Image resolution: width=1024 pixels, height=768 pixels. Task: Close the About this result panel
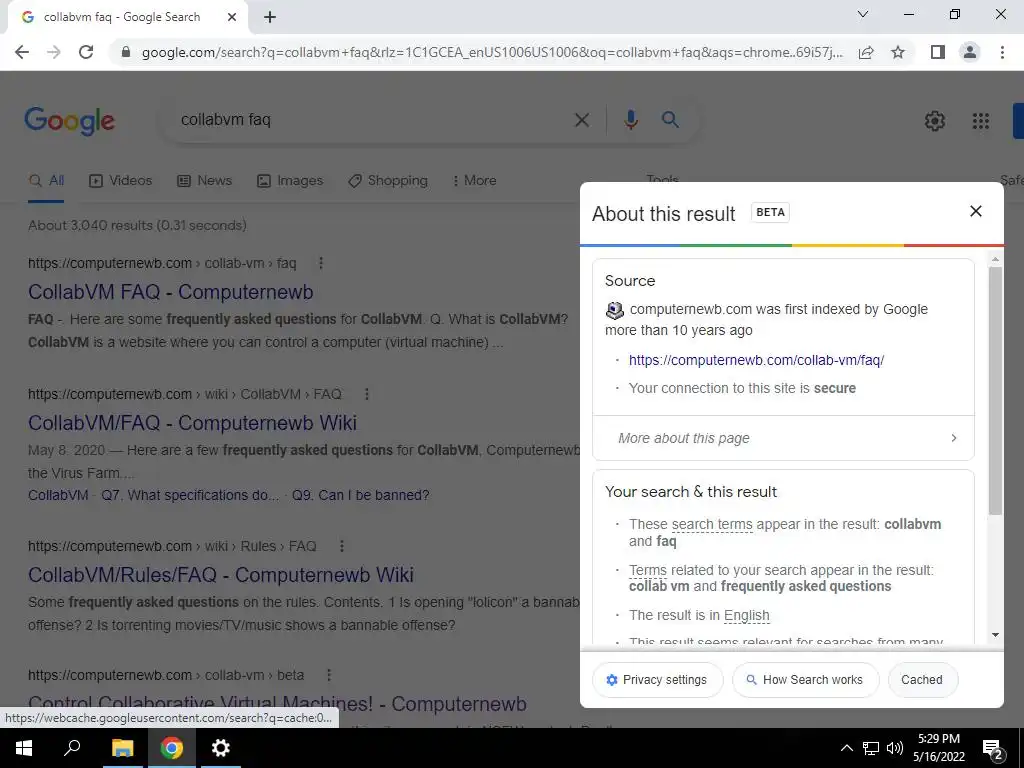coord(976,212)
